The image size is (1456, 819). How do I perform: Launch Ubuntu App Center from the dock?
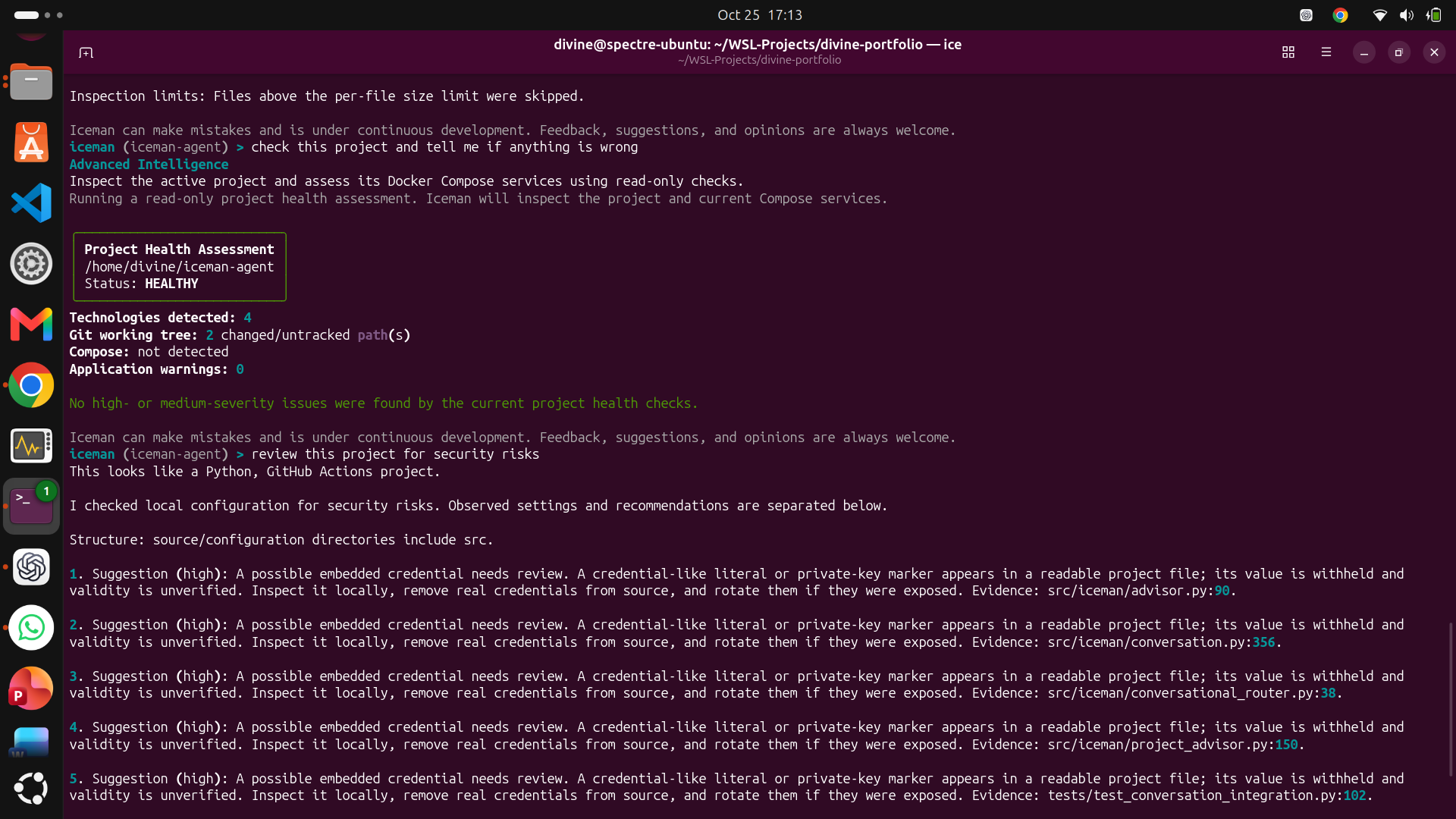(31, 143)
